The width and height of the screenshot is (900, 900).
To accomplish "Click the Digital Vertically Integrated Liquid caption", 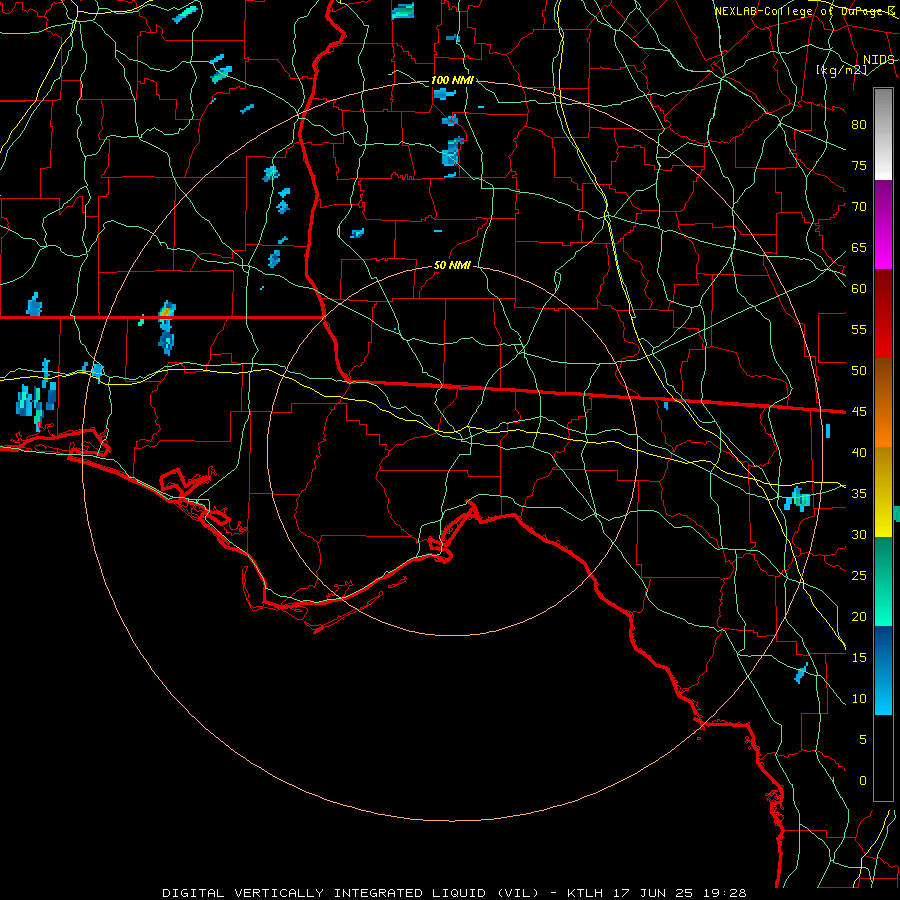I will [x=454, y=893].
